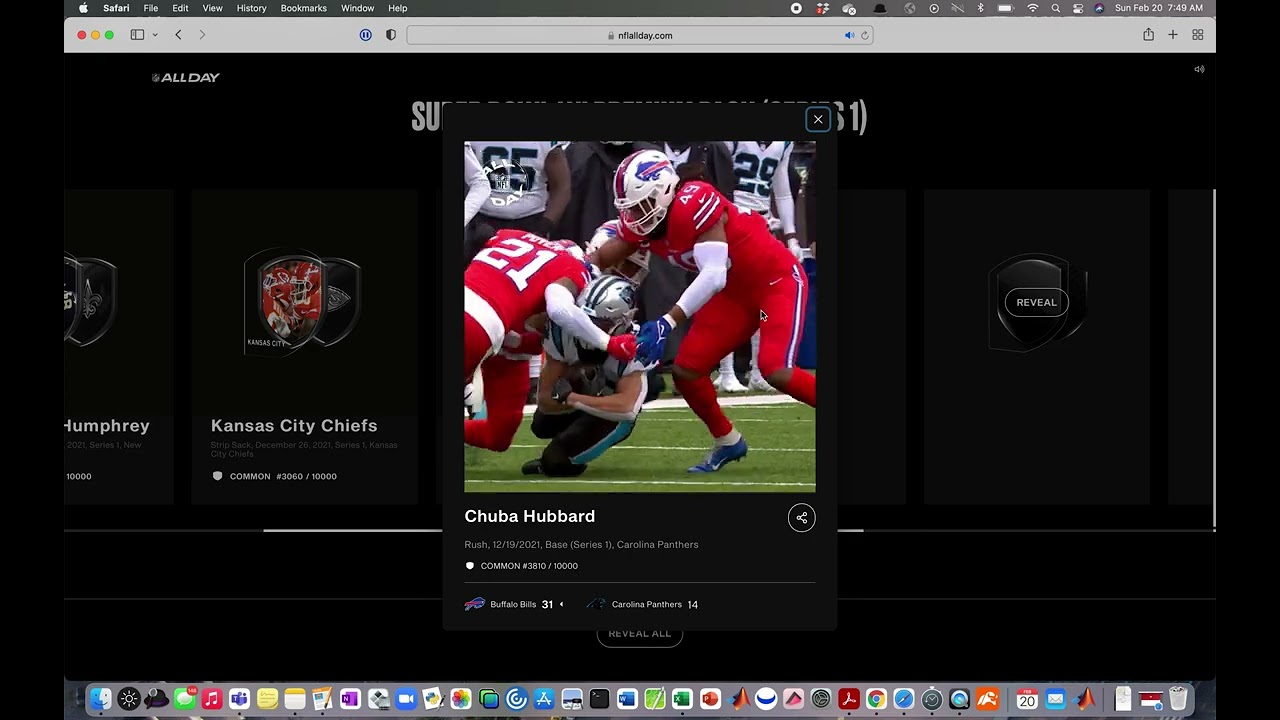Open Siri from menu bar
Image resolution: width=1280 pixels, height=720 pixels.
tap(1099, 8)
